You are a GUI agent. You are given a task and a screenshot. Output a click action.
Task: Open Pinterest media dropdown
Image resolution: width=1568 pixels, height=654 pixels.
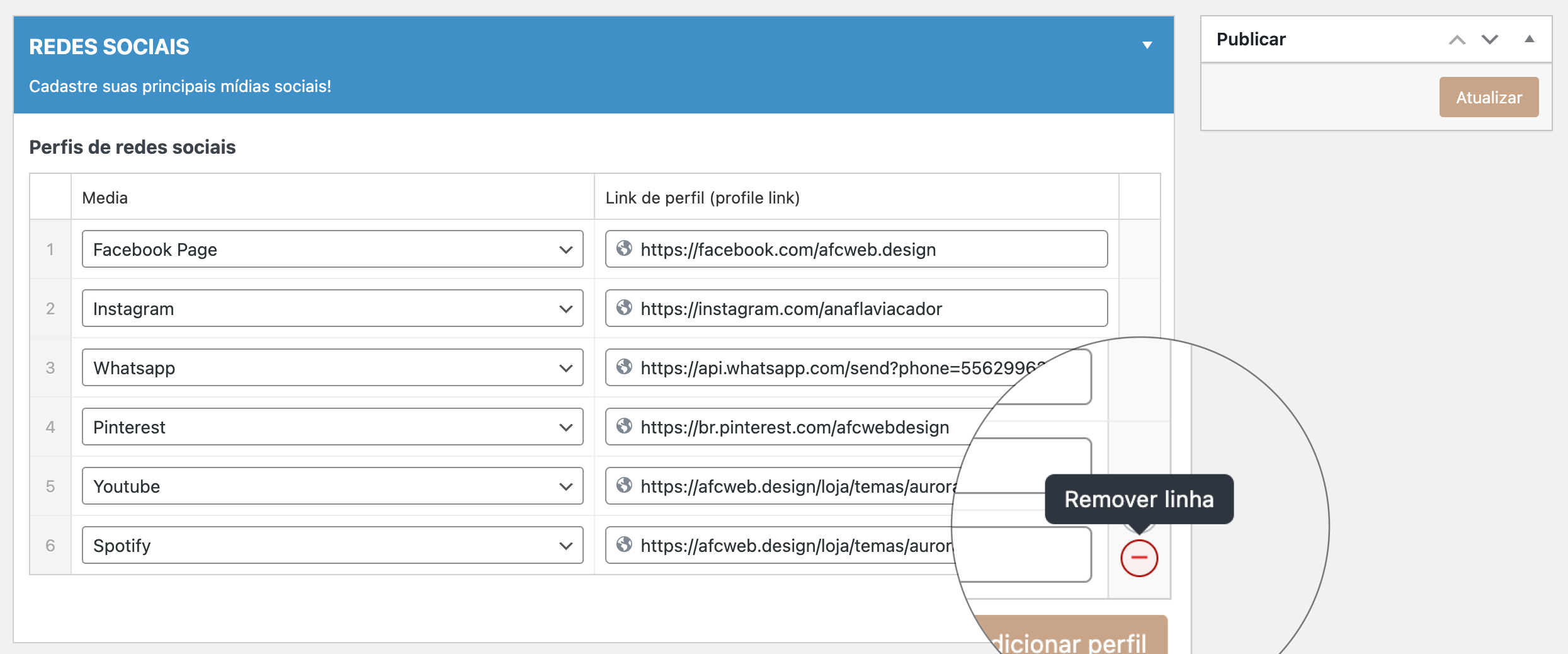pyautogui.click(x=332, y=427)
